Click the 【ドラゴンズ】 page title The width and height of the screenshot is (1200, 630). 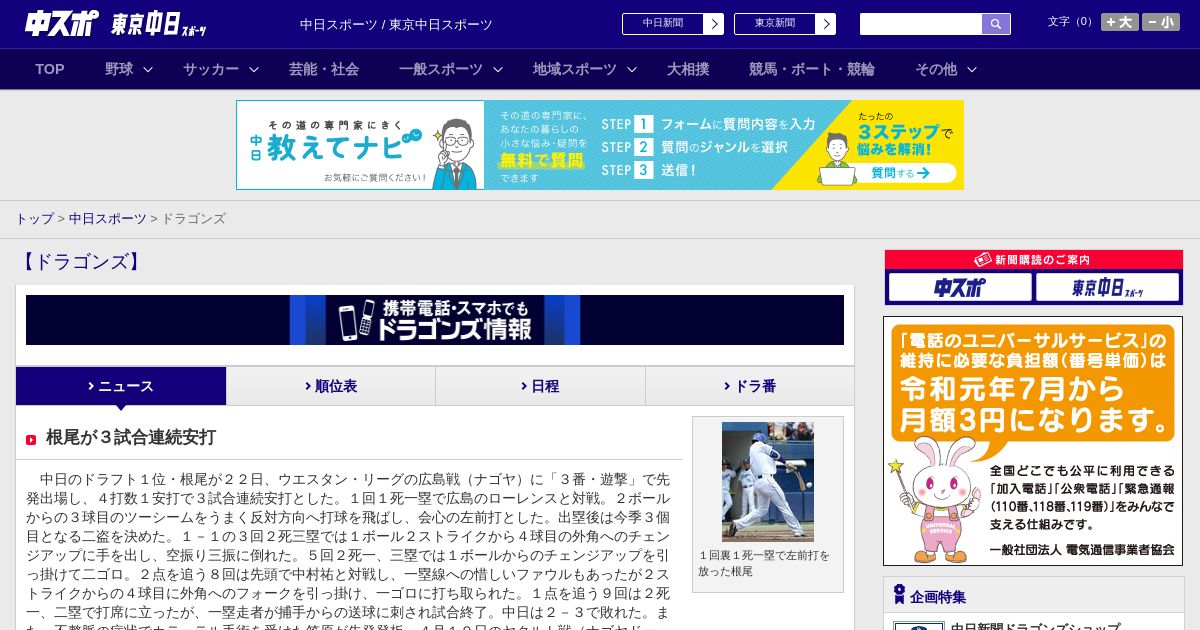pos(80,262)
